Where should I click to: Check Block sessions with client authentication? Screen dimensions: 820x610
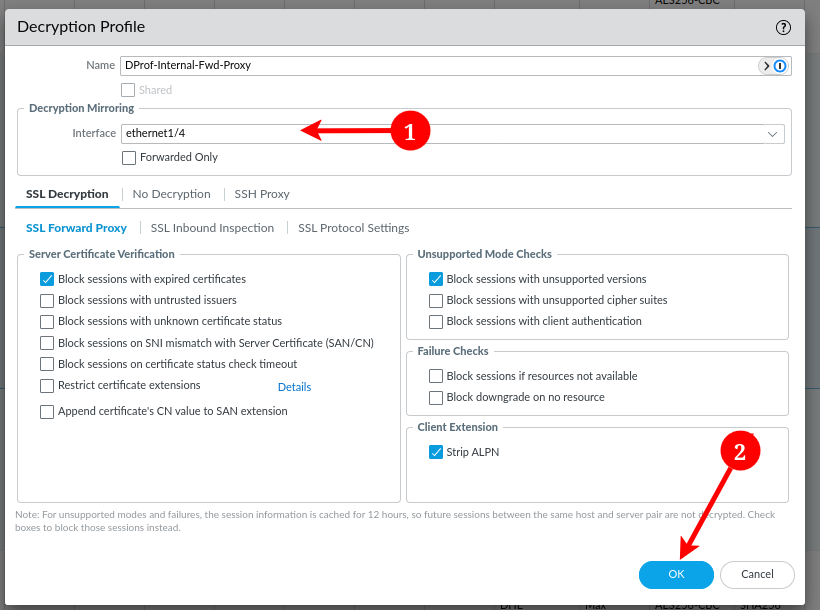436,322
